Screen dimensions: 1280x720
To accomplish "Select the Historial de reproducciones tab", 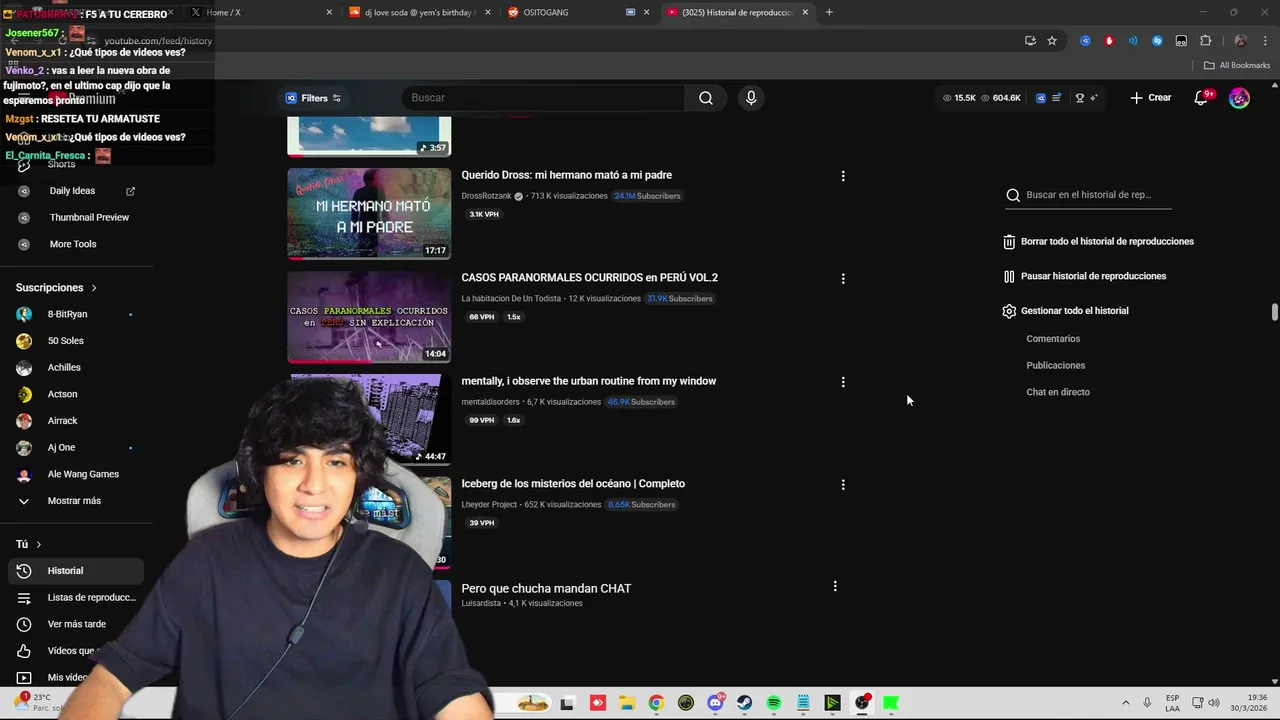I will (x=738, y=12).
